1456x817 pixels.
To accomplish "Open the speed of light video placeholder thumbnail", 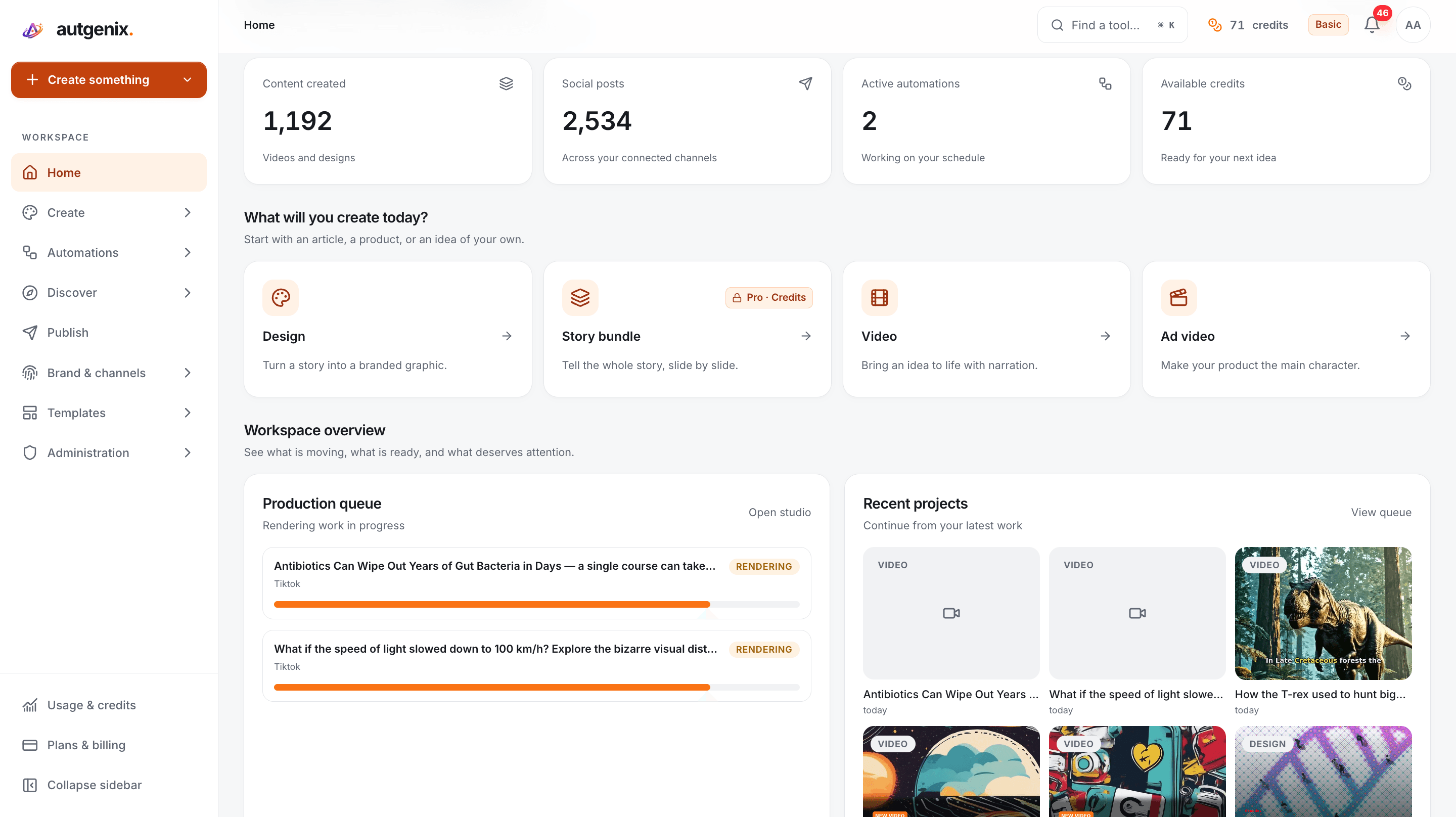I will coord(1136,613).
